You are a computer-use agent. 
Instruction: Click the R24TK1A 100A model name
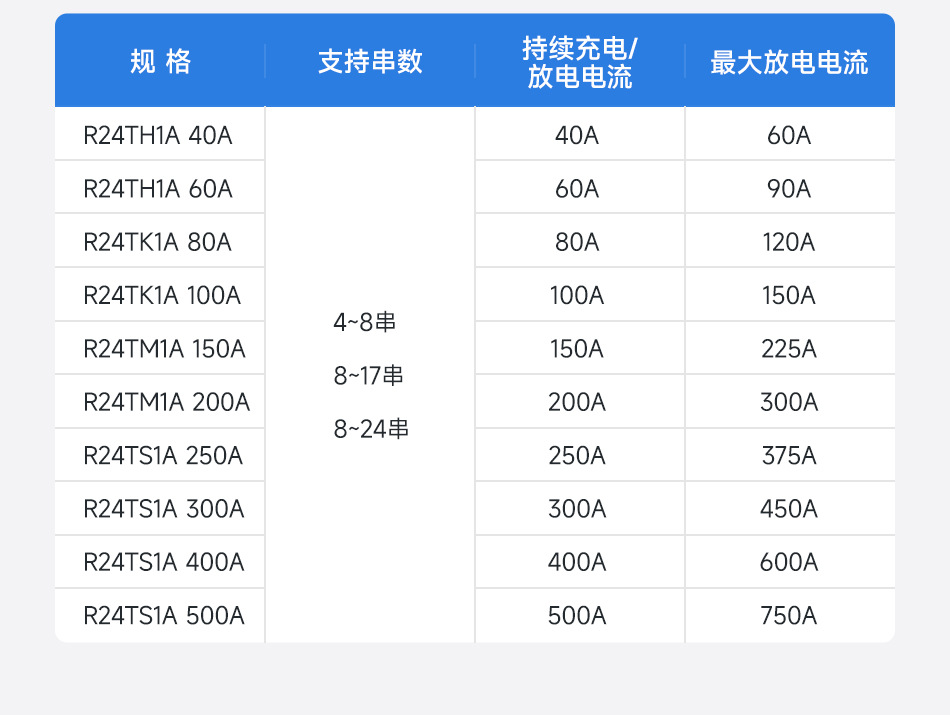pyautogui.click(x=162, y=295)
